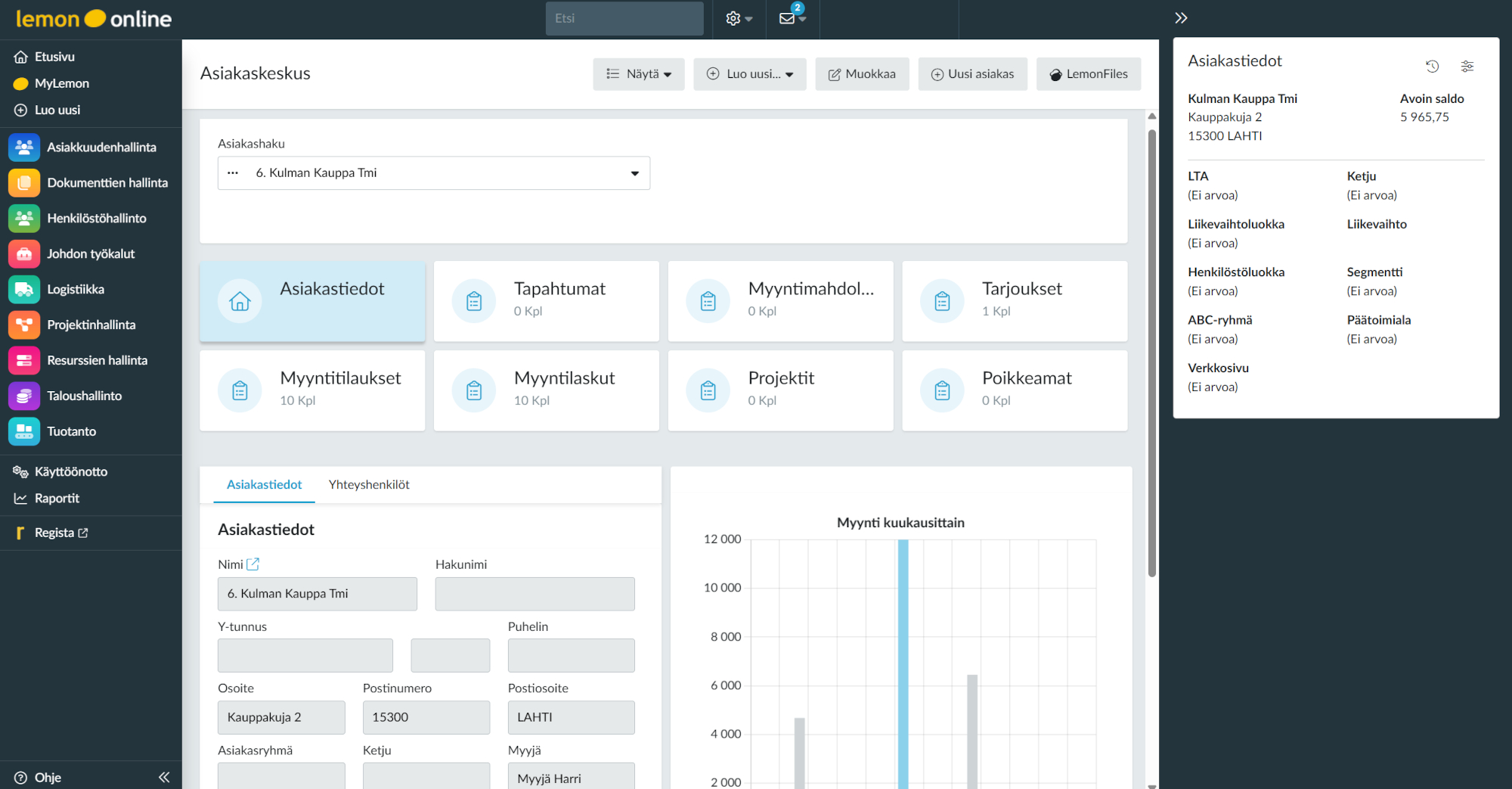Click the history icon in Asiakastiedot panel
The width and height of the screenshot is (1512, 789).
1433,67
